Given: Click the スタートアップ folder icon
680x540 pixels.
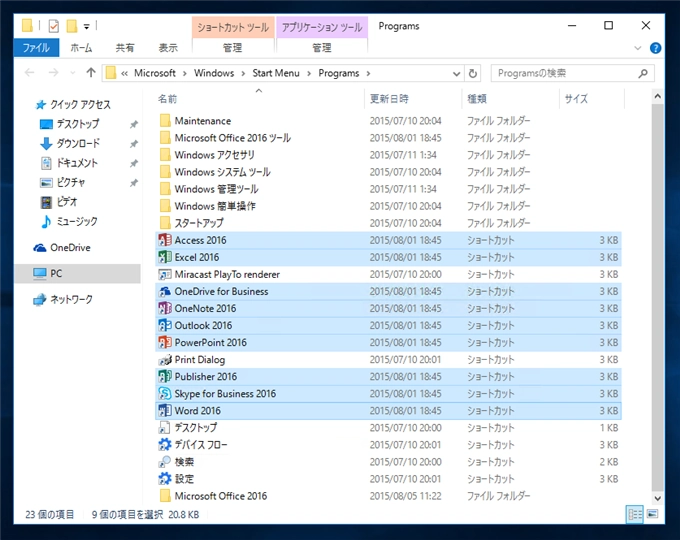Looking at the screenshot, I should click(x=165, y=223).
